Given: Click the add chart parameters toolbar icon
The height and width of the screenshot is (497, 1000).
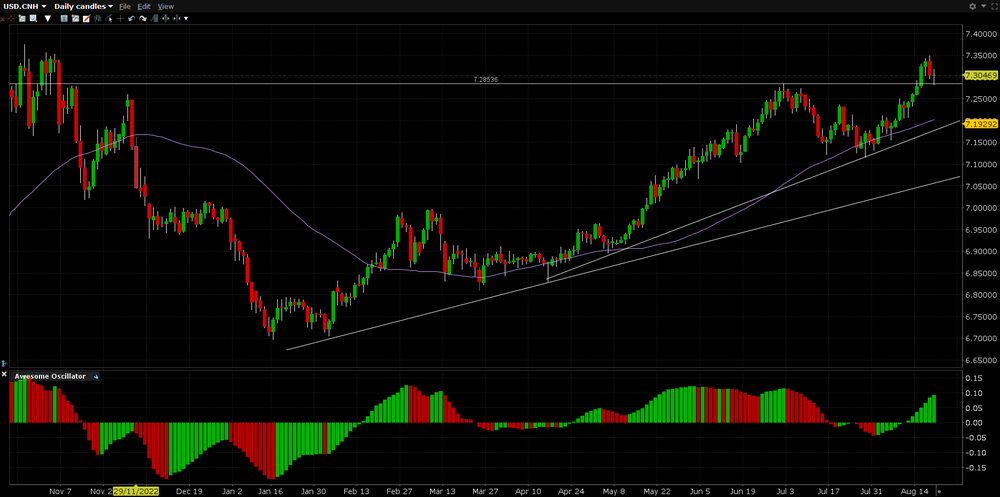Looking at the screenshot, I should 75,19.
